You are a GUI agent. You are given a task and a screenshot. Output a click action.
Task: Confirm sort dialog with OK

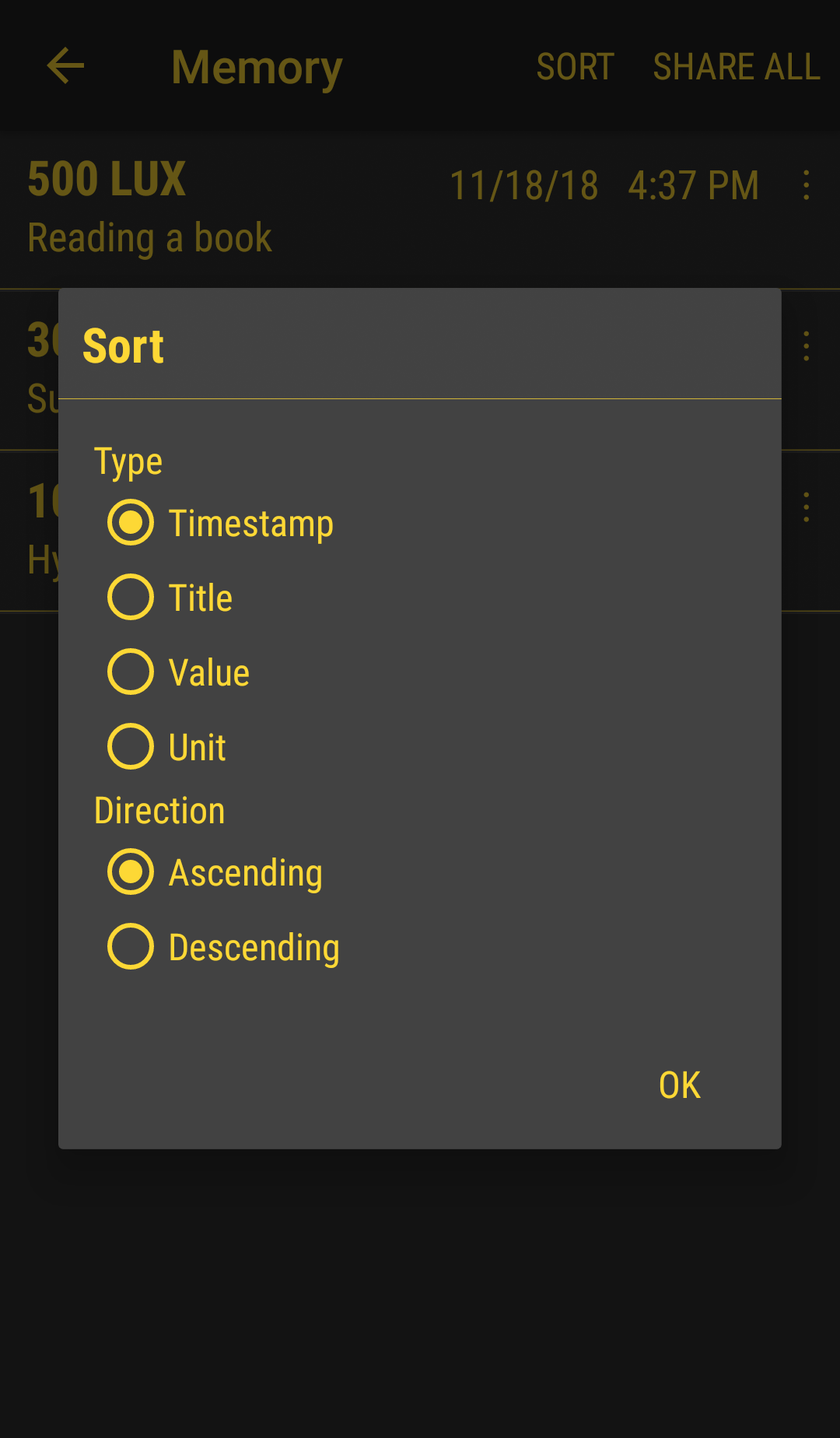tap(679, 1085)
